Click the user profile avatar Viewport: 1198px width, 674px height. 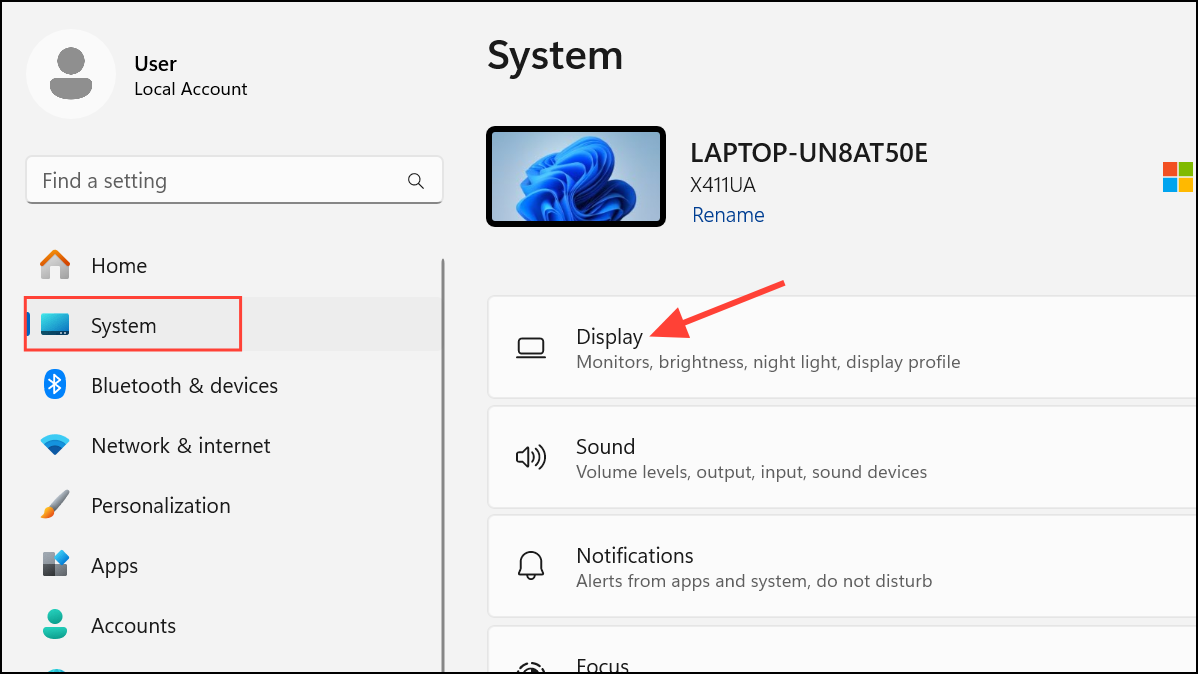[x=70, y=75]
